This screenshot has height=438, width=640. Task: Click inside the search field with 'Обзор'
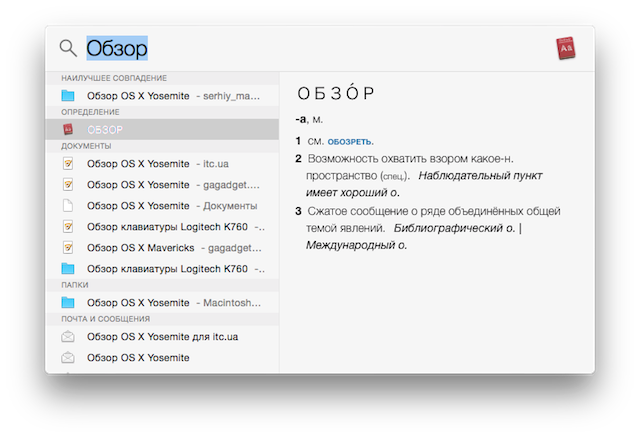tap(117, 48)
